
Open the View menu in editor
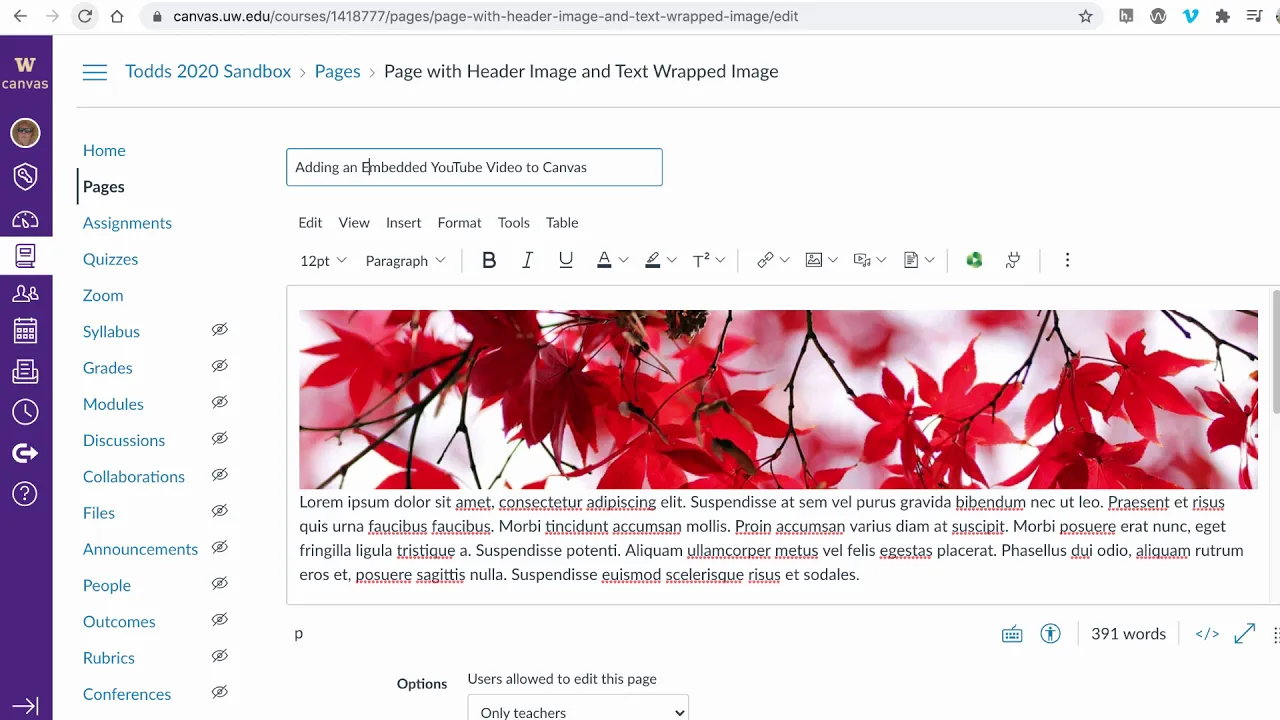click(x=354, y=222)
